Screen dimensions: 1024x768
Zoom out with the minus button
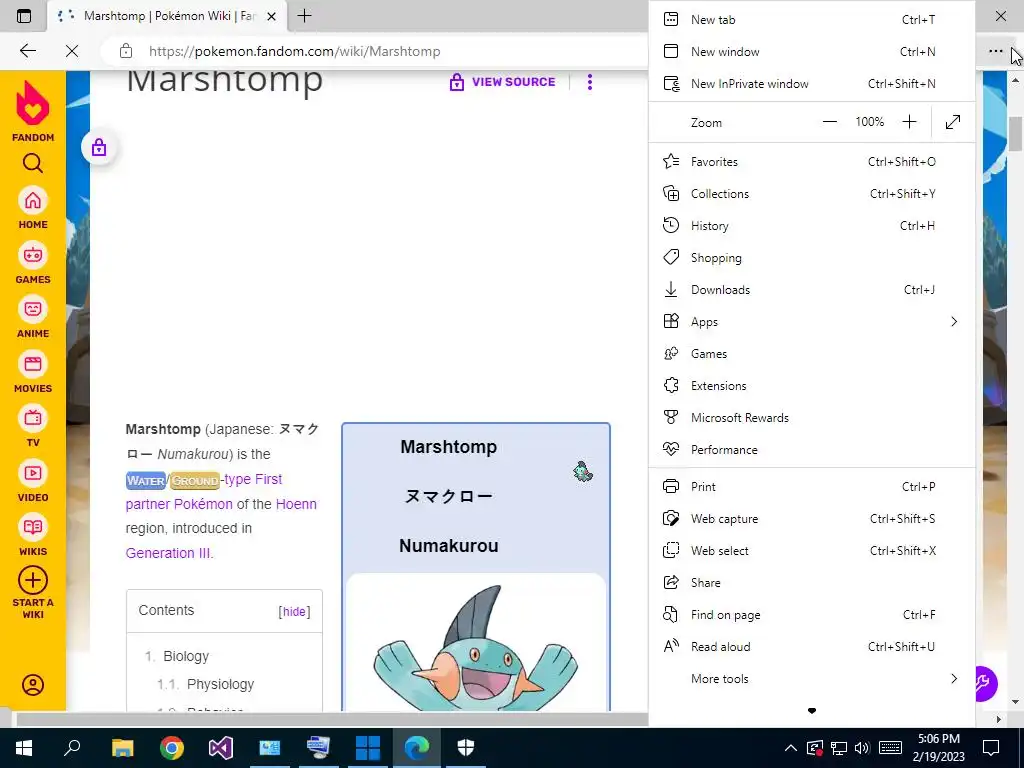click(x=829, y=122)
